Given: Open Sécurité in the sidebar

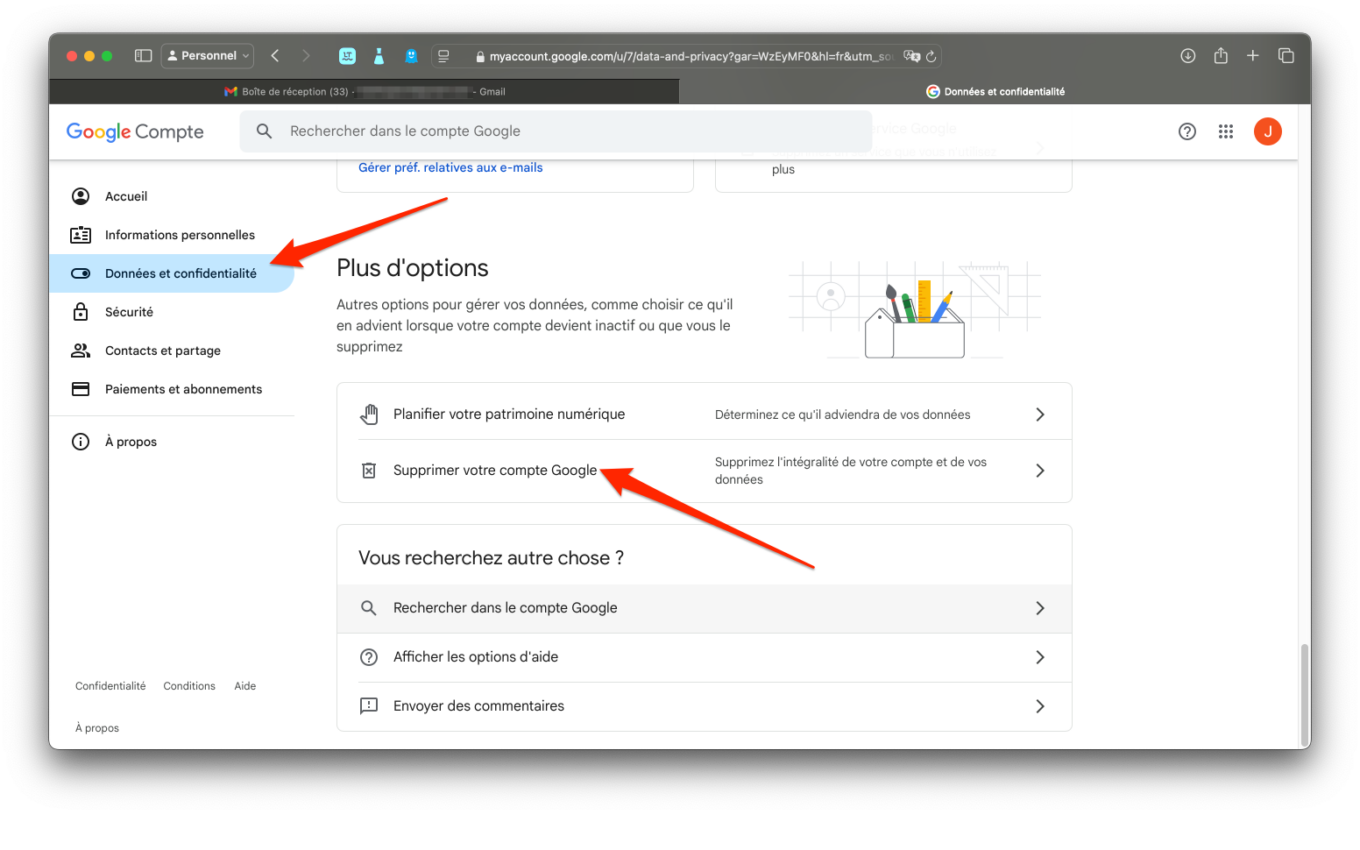Looking at the screenshot, I should [172, 312].
